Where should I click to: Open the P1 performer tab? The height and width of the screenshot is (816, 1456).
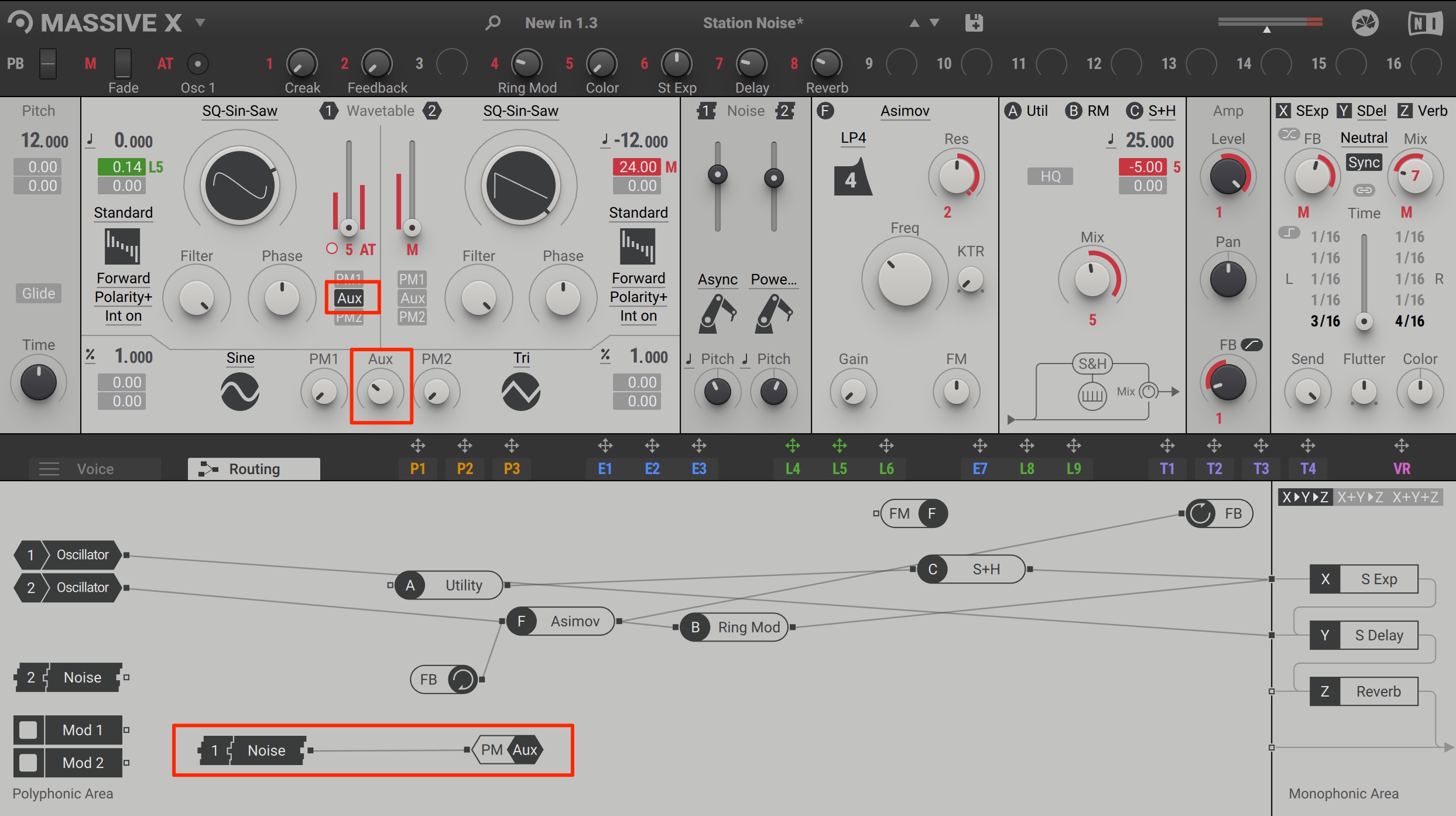click(x=417, y=469)
